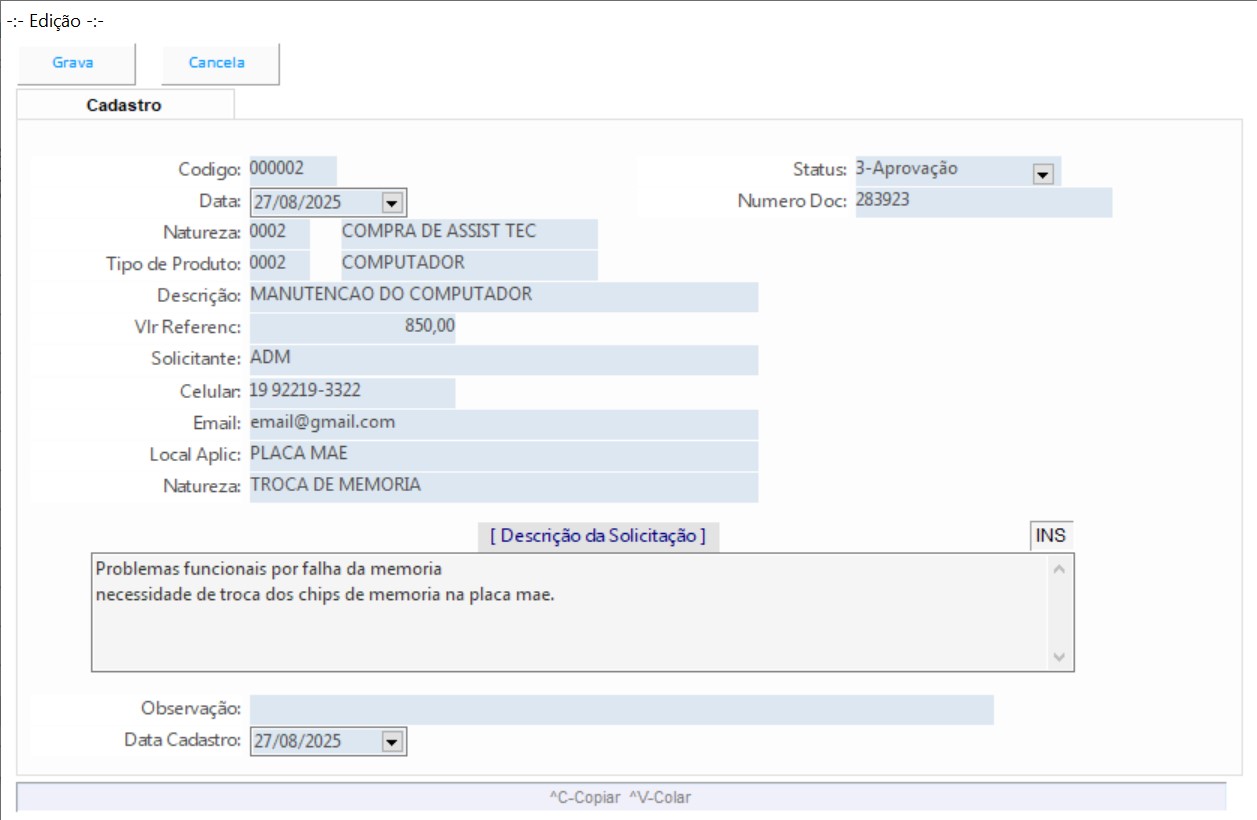Open the Data date picker dropdown
This screenshot has width=1257, height=820.
pyautogui.click(x=392, y=203)
